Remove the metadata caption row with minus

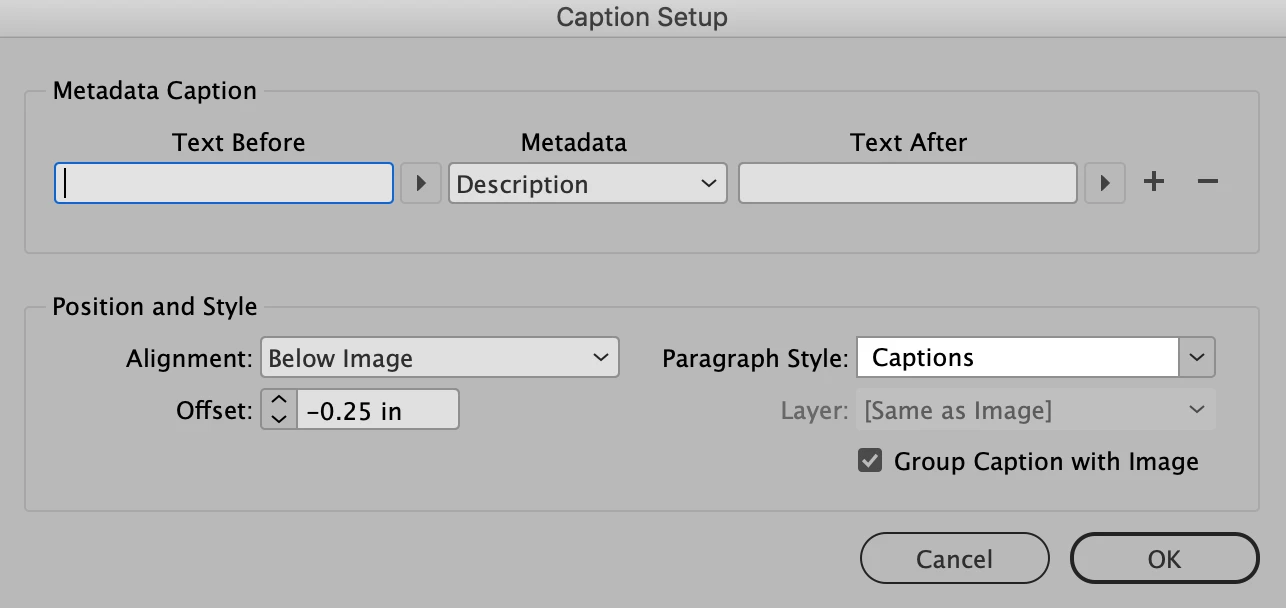click(x=1208, y=182)
